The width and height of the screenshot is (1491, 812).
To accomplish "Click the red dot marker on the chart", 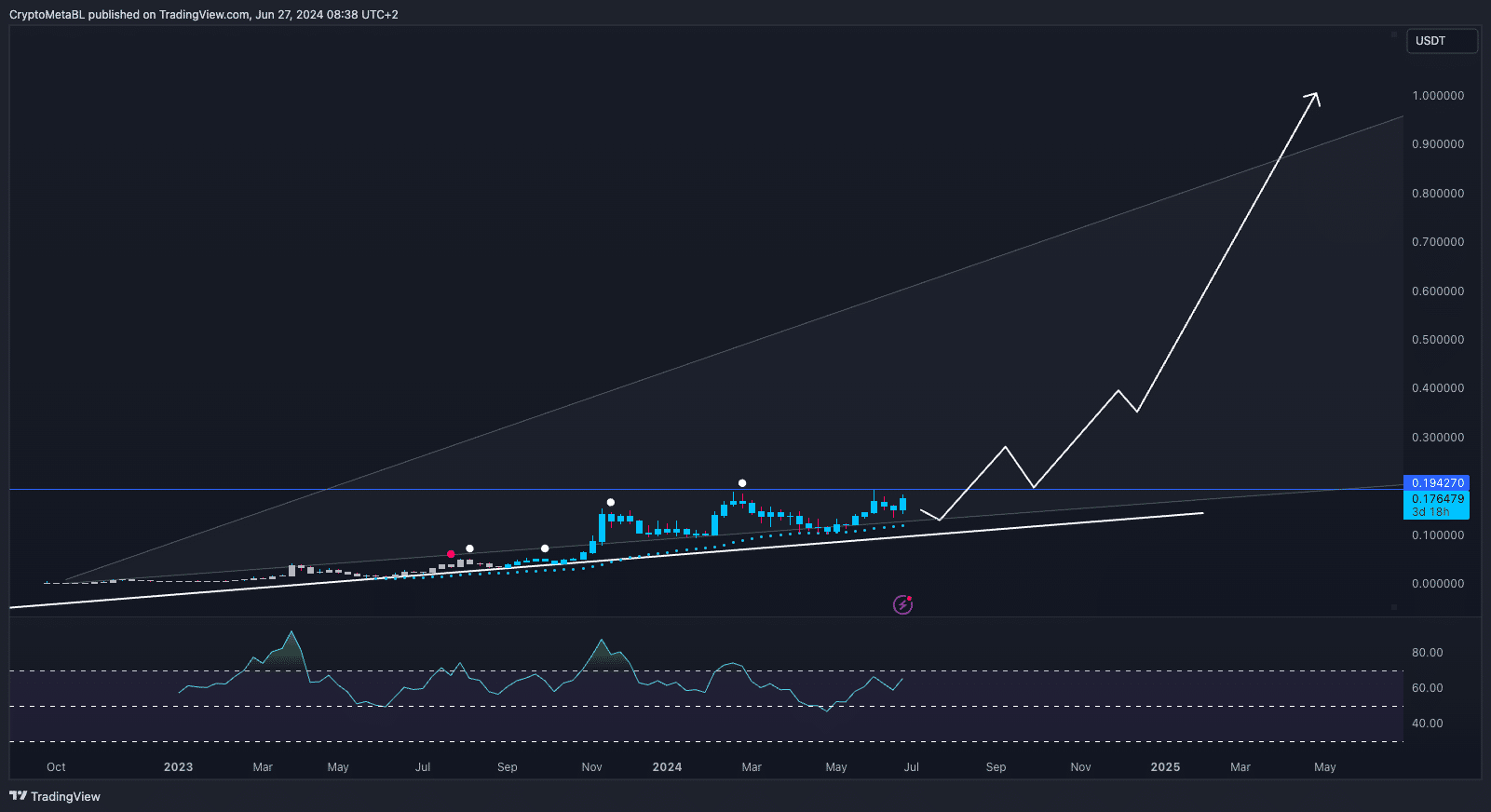I will coord(451,554).
